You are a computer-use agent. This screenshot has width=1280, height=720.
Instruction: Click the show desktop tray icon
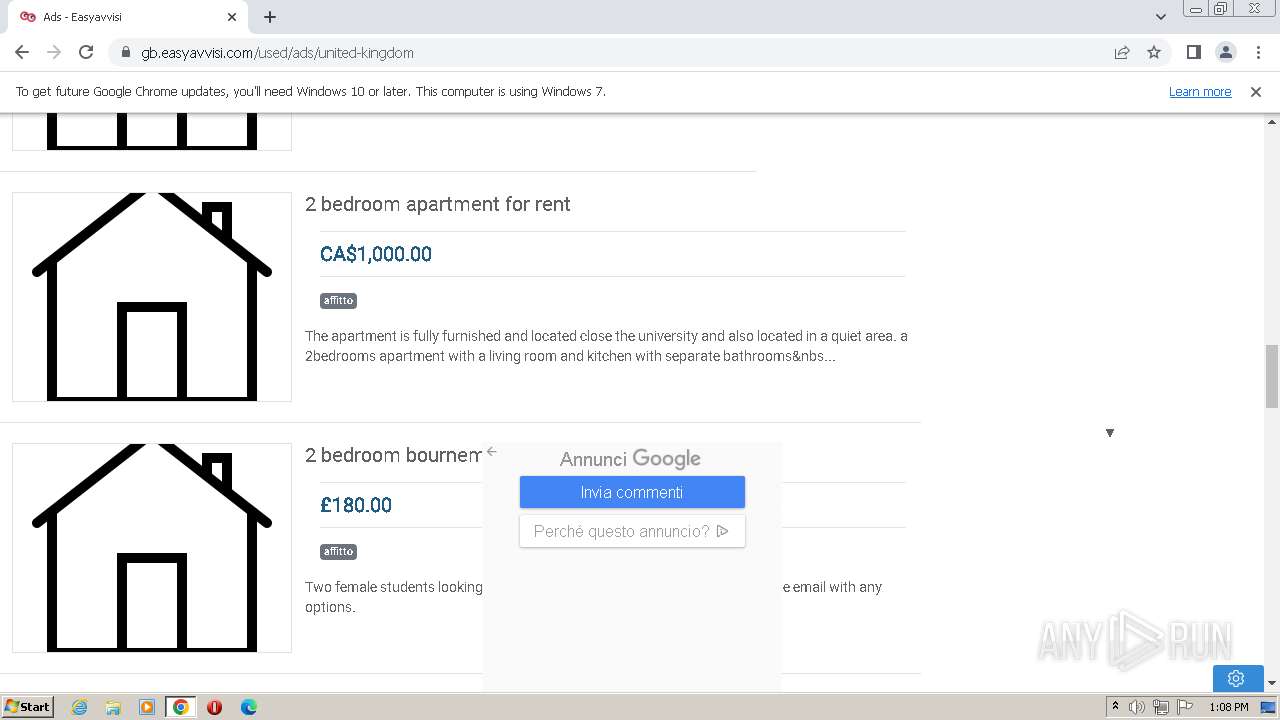click(x=1269, y=707)
